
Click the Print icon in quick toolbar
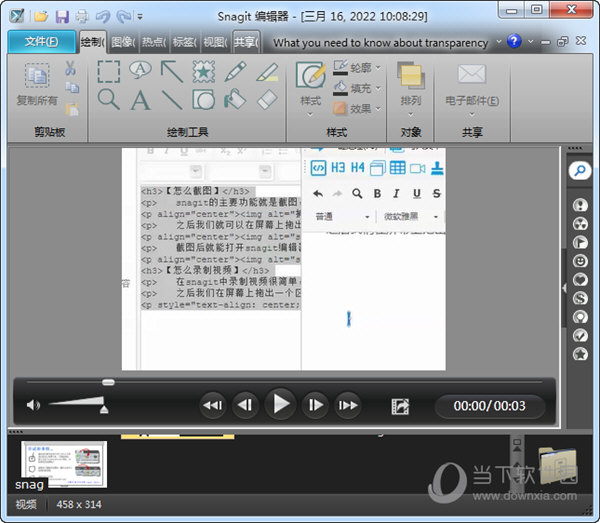[82, 16]
